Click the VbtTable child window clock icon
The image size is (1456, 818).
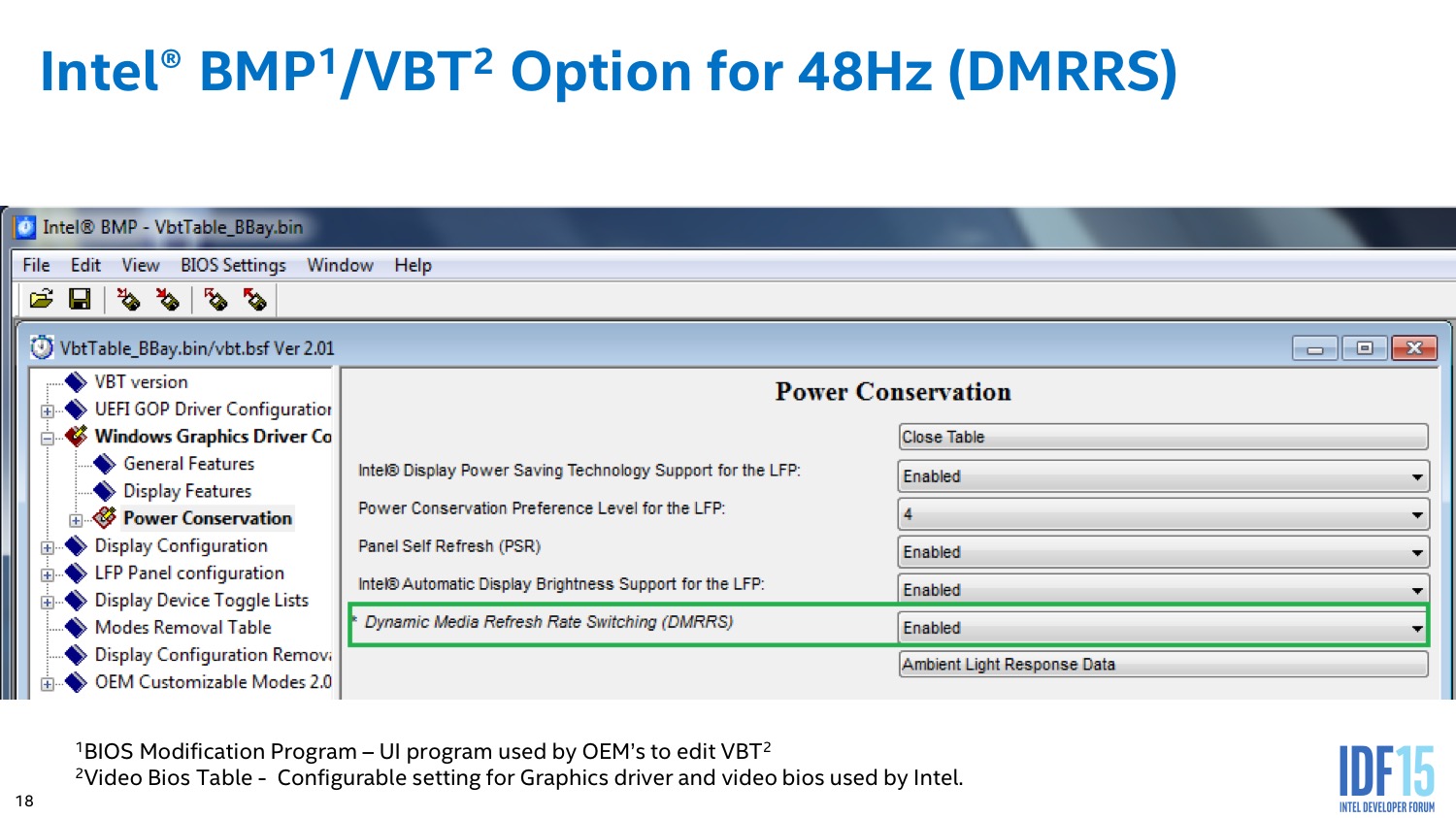pos(42,347)
